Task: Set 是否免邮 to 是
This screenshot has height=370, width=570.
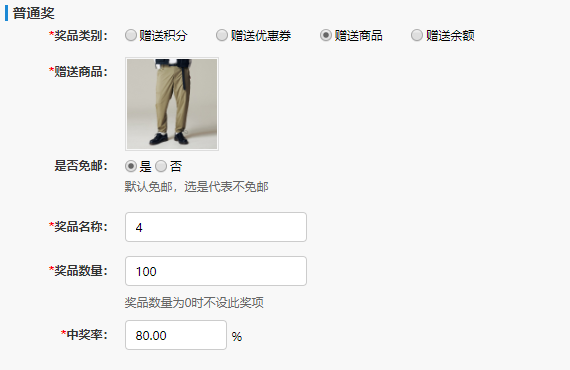Action: [x=131, y=166]
